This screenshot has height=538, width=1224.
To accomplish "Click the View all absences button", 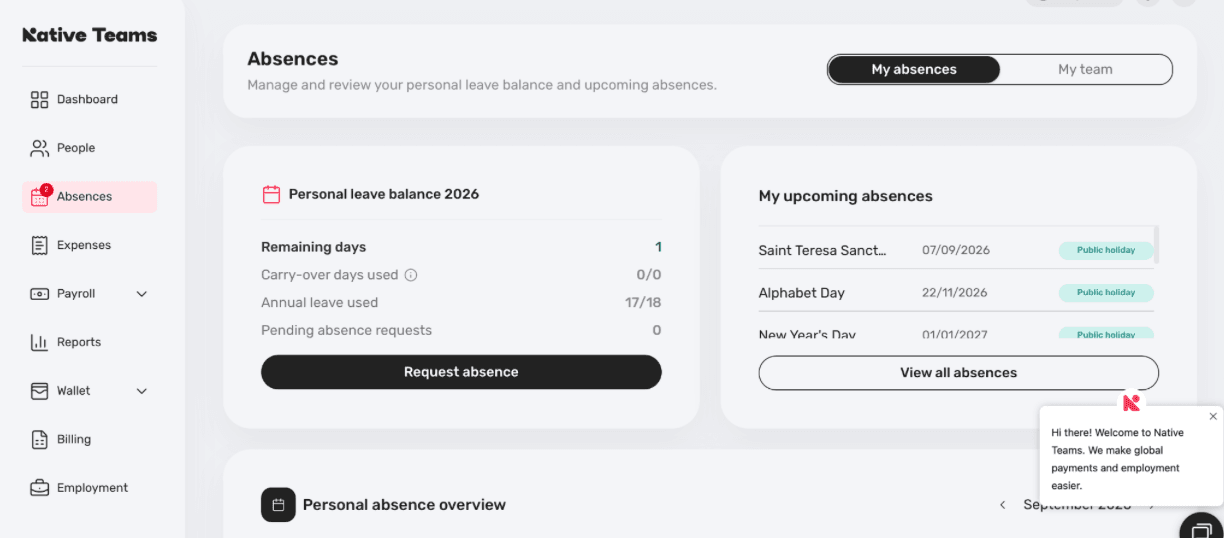I will pyautogui.click(x=958, y=373).
